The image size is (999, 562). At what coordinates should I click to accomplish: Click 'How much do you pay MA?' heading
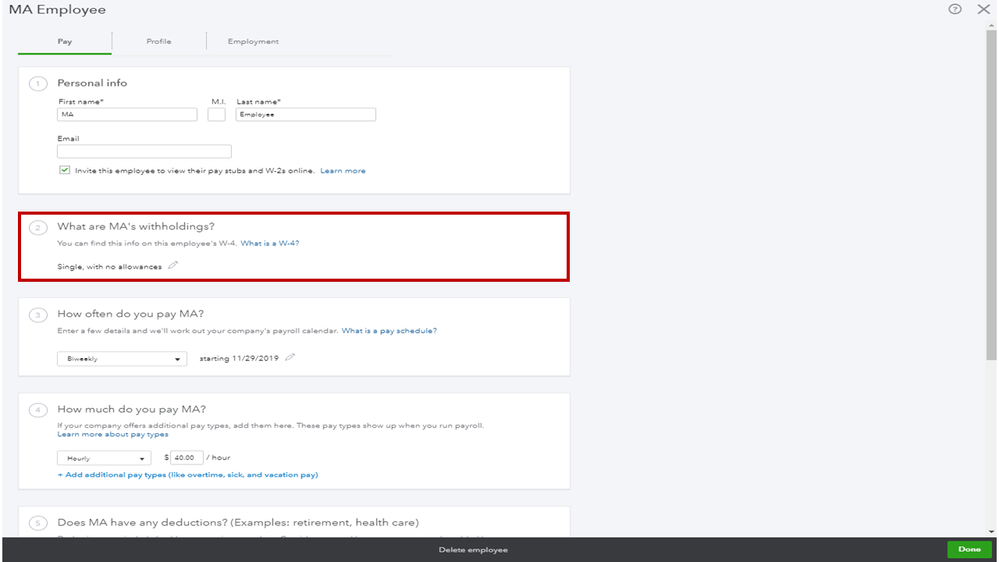[x=132, y=409]
